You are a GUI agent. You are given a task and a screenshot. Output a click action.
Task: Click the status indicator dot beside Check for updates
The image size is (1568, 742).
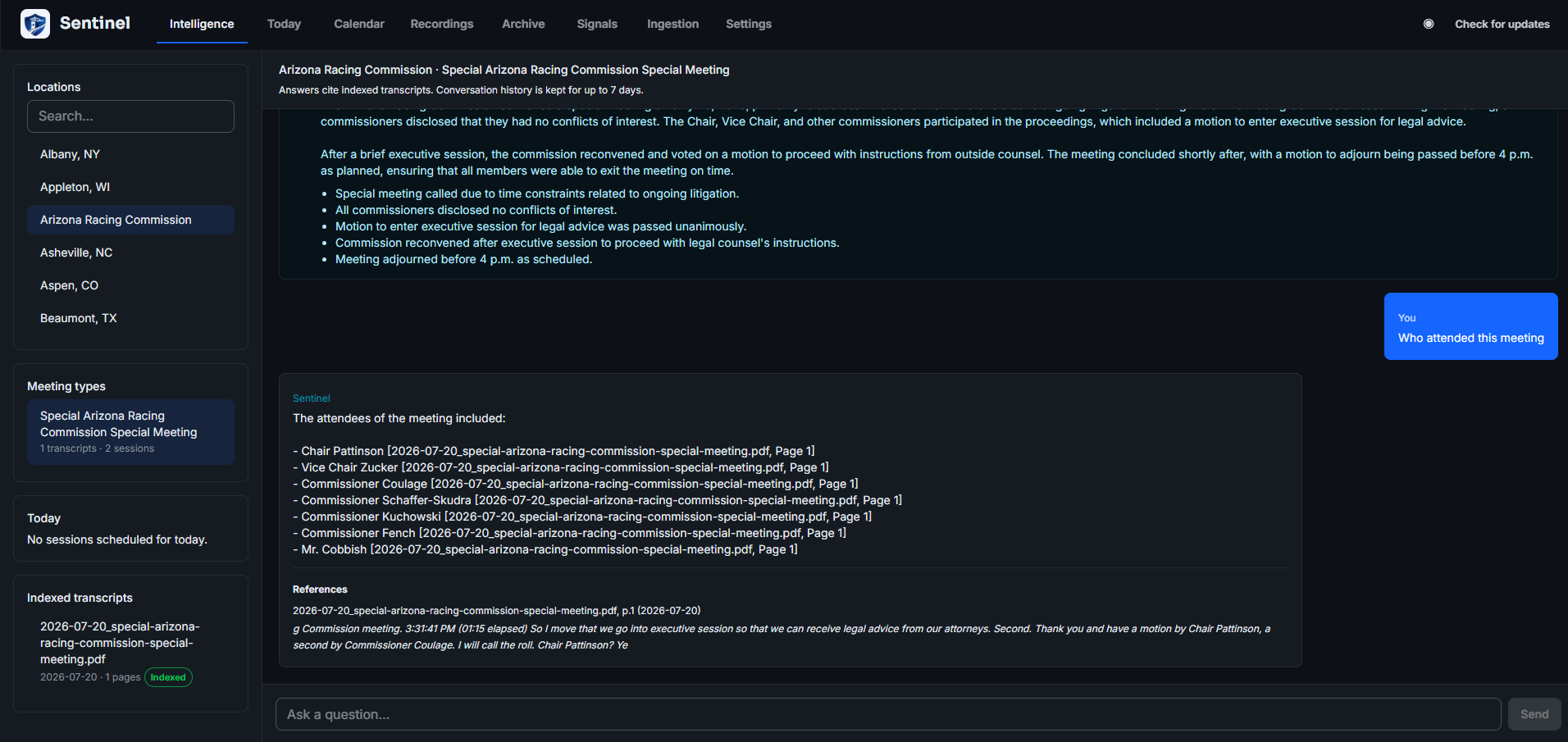(x=1429, y=24)
